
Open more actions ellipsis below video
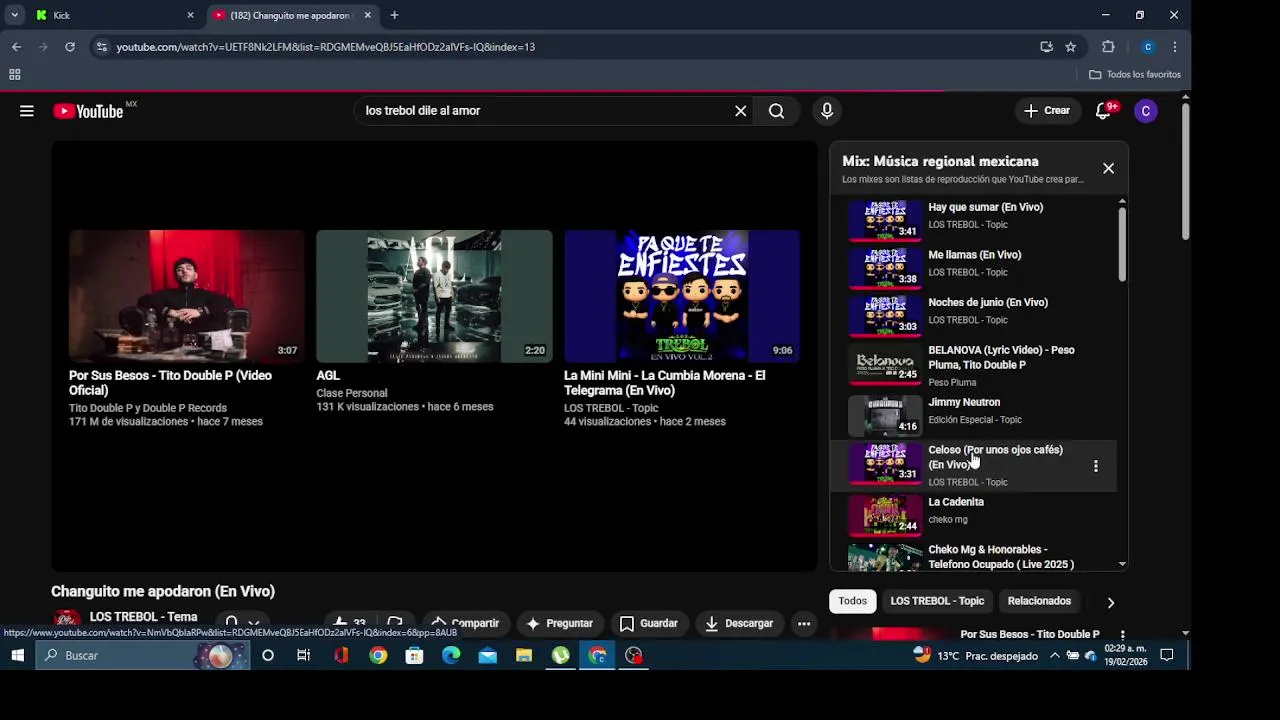803,623
